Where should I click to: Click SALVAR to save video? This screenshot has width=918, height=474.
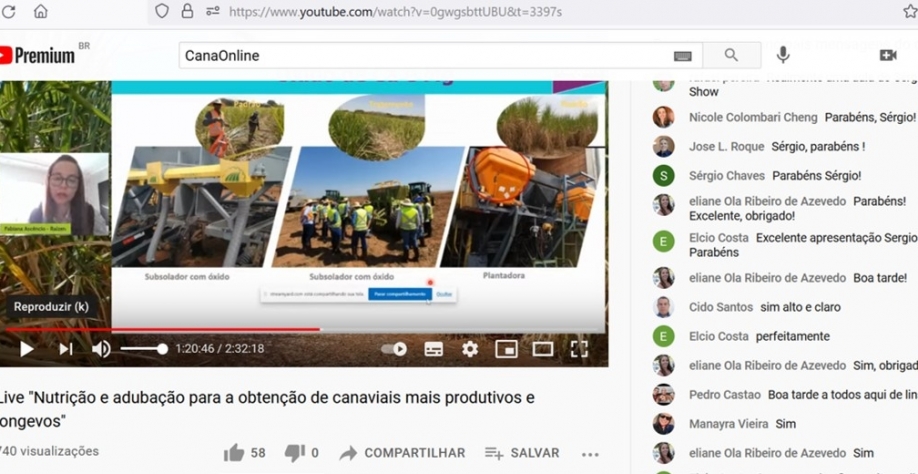pyautogui.click(x=522, y=453)
